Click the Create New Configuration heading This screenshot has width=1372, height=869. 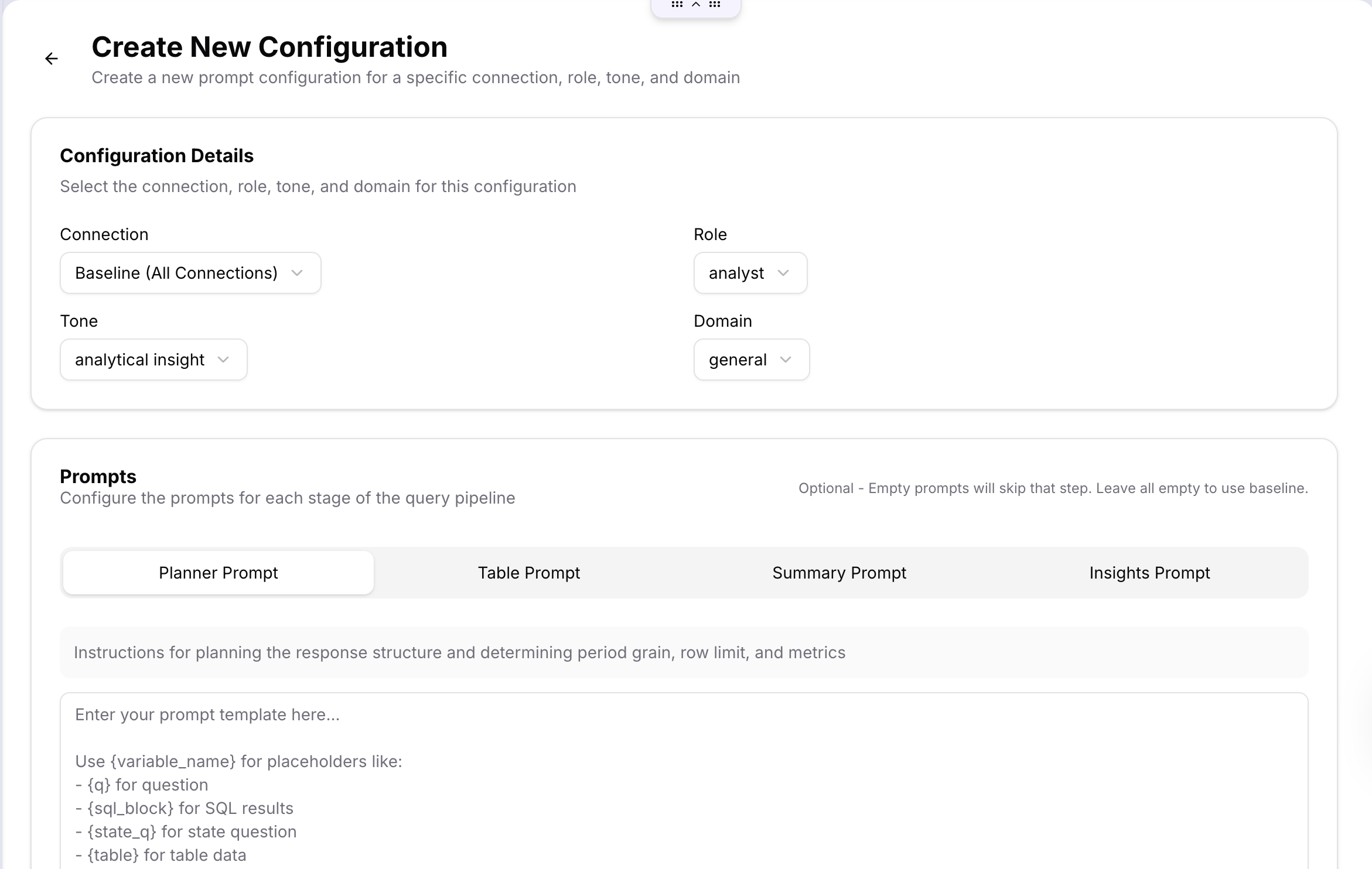[x=269, y=46]
